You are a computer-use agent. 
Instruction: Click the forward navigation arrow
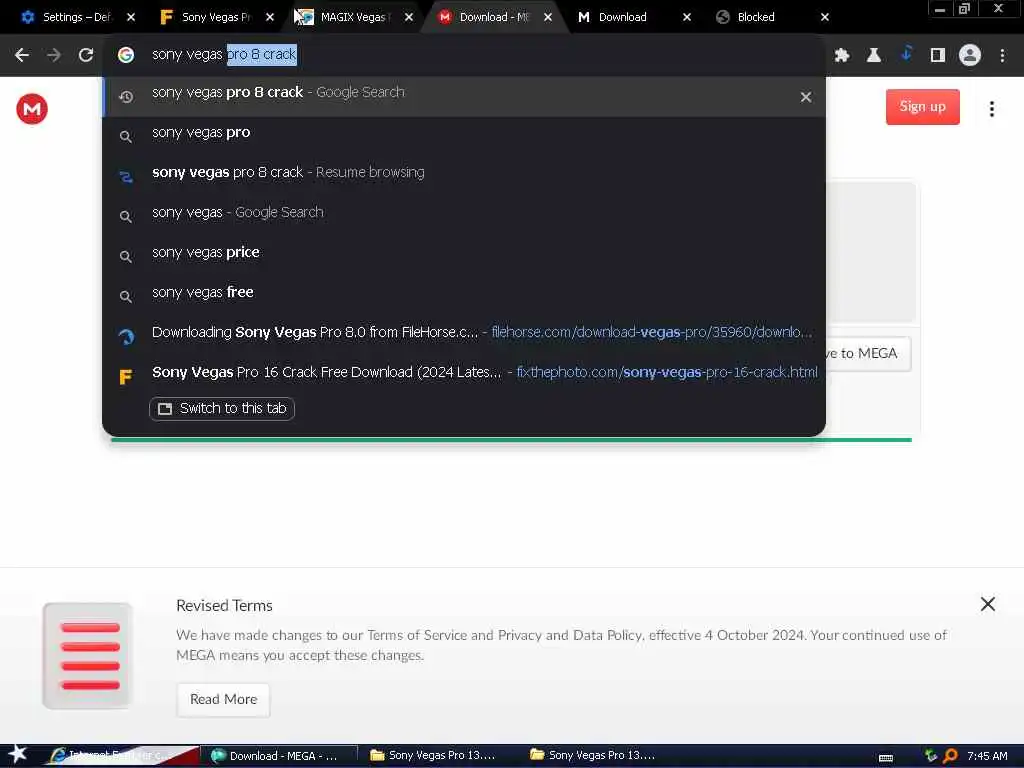click(54, 56)
